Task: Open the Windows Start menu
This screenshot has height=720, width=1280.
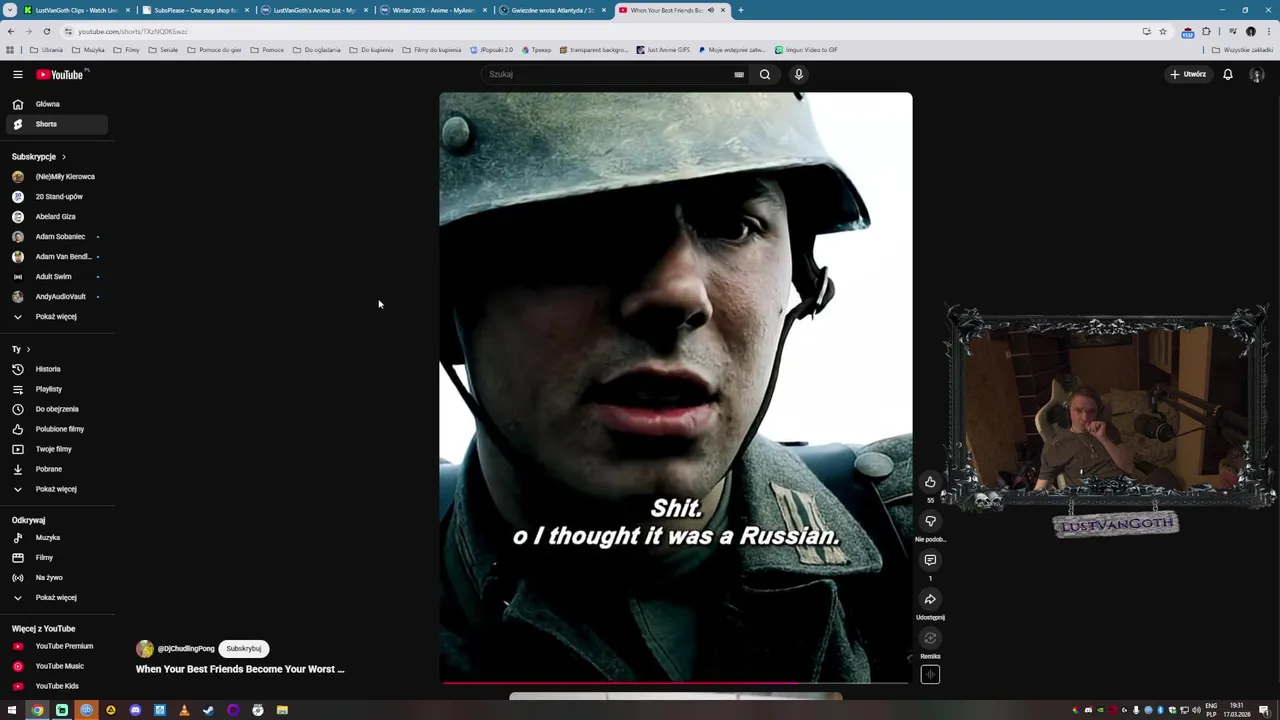Action: pos(12,710)
